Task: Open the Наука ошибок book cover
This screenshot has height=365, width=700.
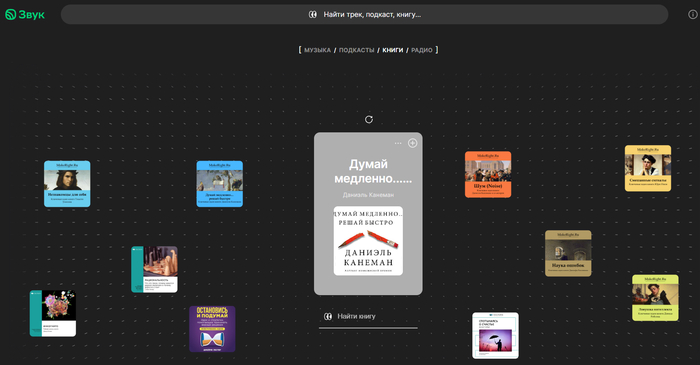Action: (568, 253)
